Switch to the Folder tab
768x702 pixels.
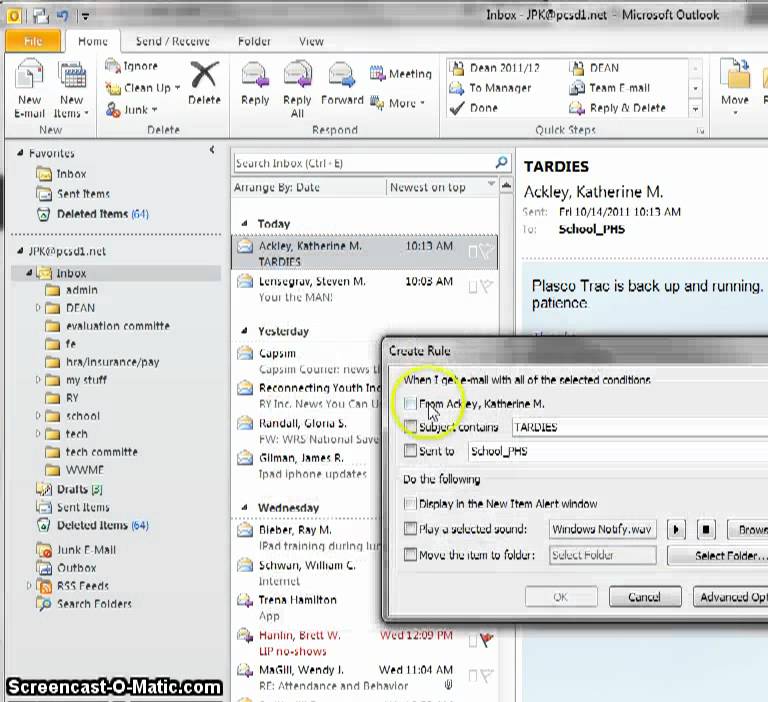[254, 41]
